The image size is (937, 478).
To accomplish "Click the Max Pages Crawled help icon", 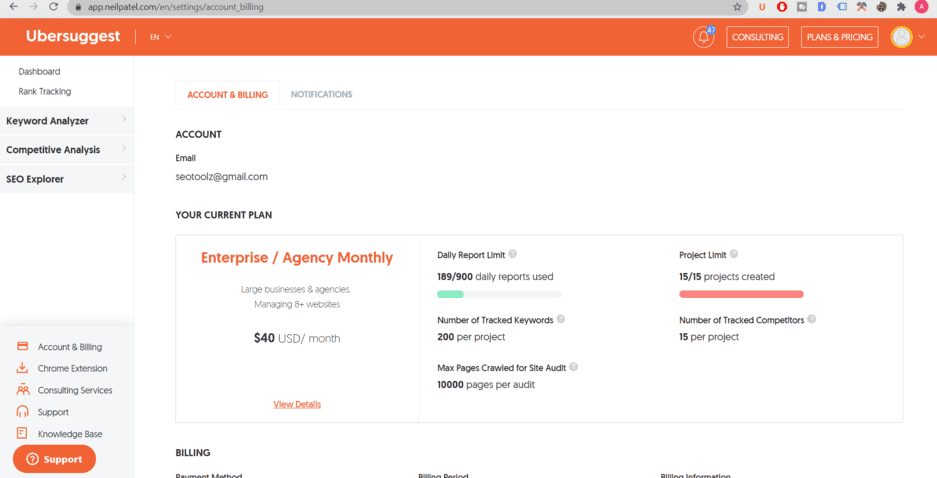I will click(574, 367).
